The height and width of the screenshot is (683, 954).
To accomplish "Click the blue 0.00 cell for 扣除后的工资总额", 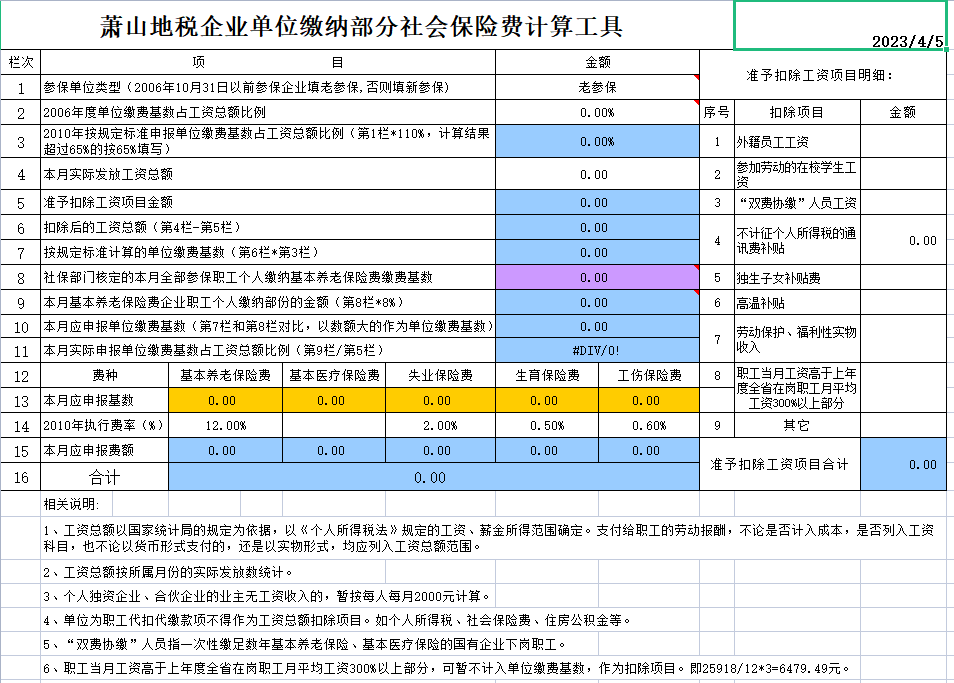I will 597,227.
